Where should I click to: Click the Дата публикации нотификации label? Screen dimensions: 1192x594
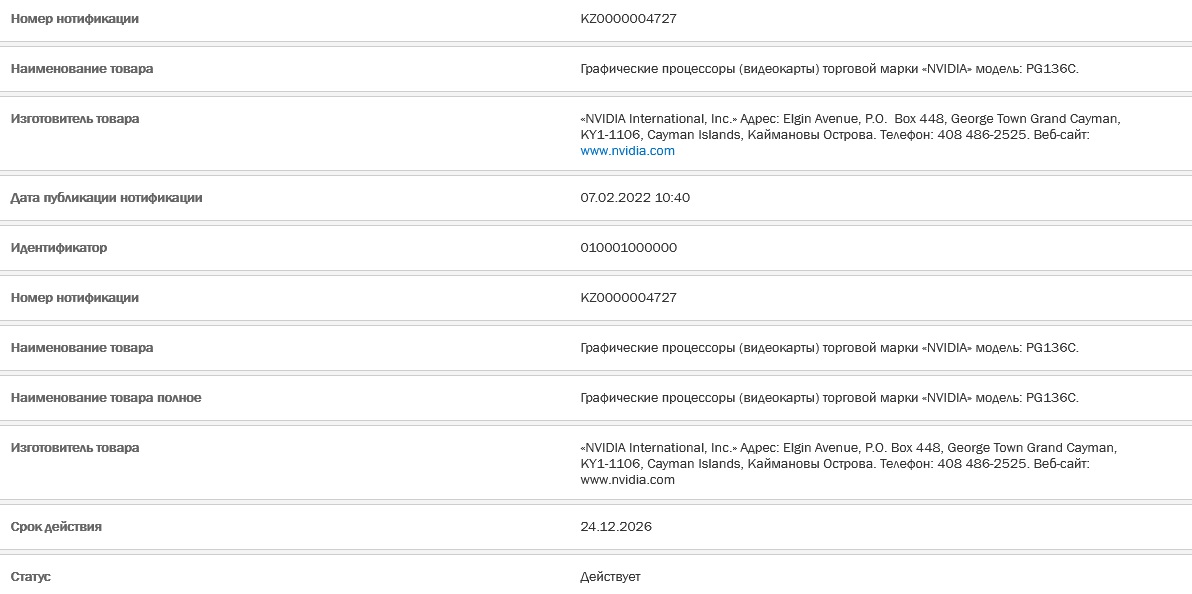(x=106, y=198)
